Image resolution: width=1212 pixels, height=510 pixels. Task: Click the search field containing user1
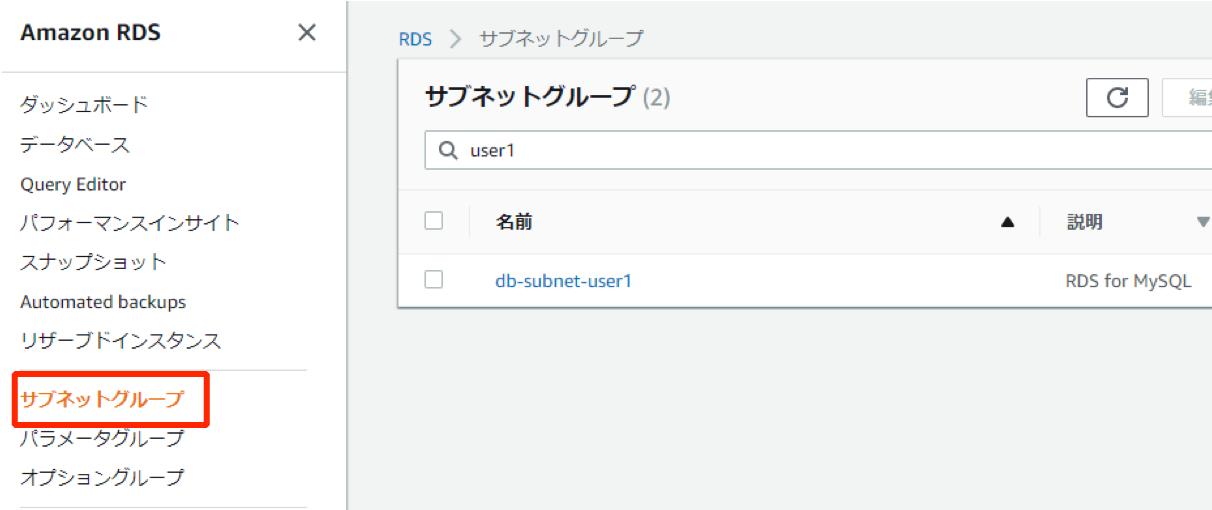pyautogui.click(x=818, y=151)
